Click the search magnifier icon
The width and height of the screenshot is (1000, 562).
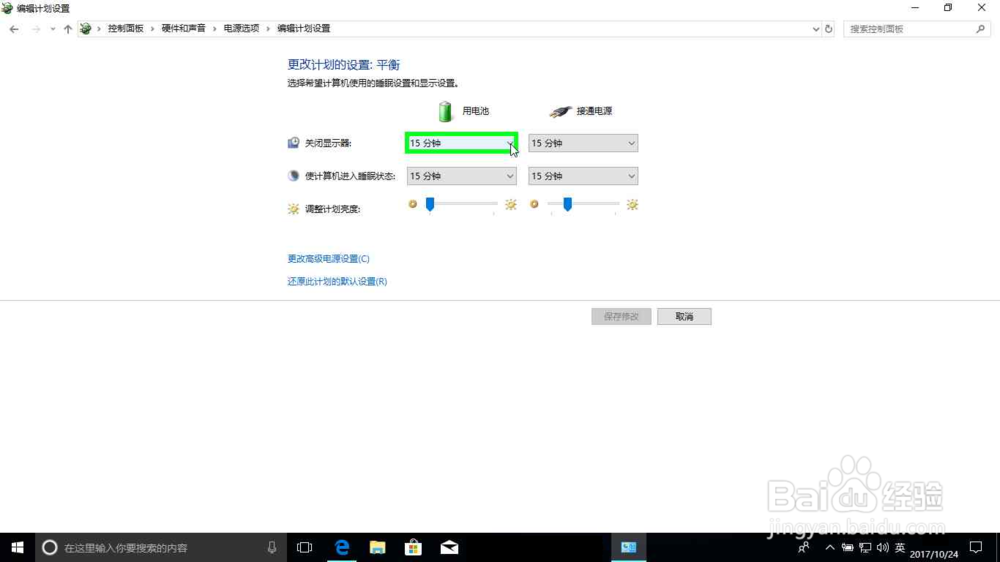pos(980,29)
